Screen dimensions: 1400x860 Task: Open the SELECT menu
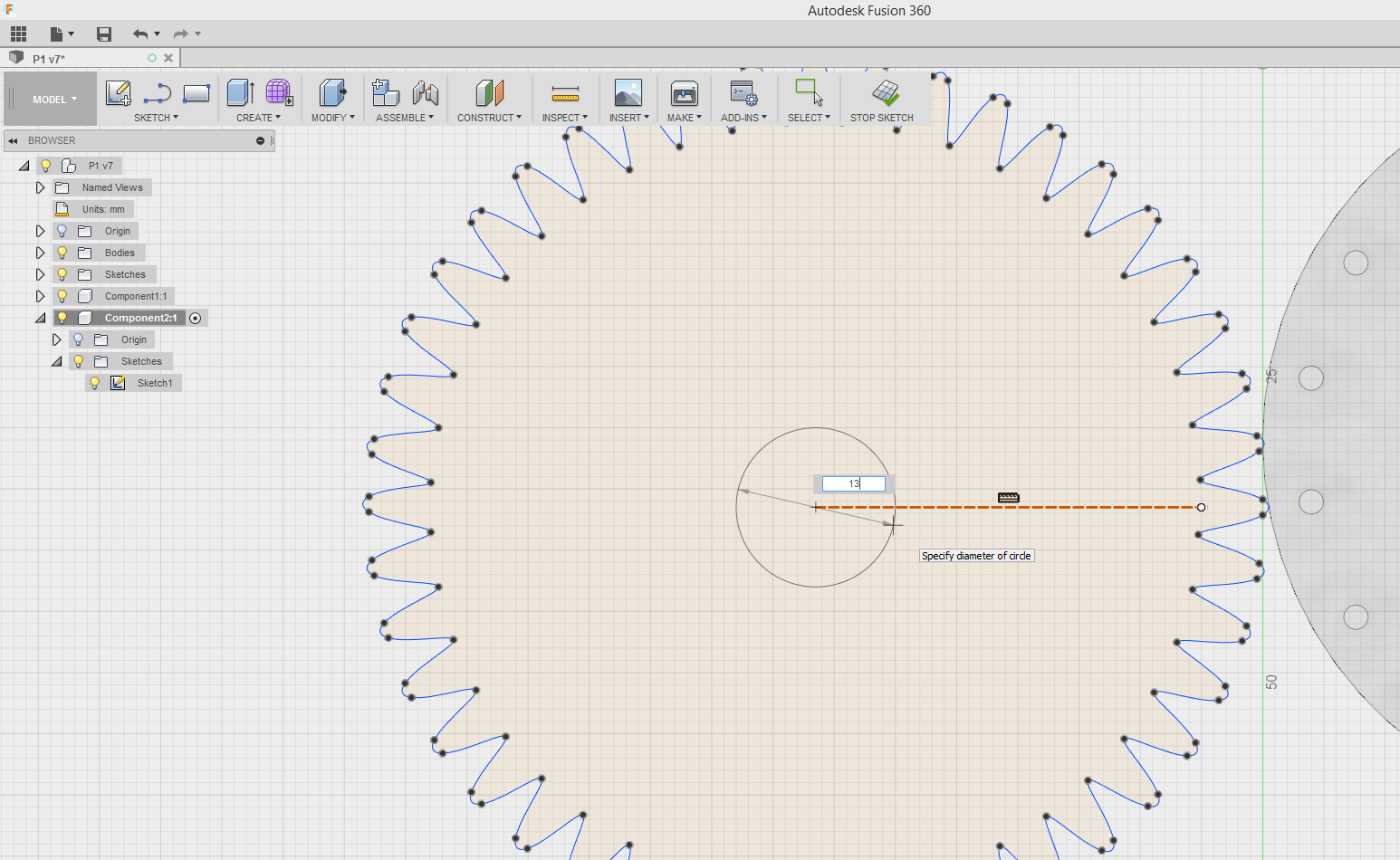809,118
